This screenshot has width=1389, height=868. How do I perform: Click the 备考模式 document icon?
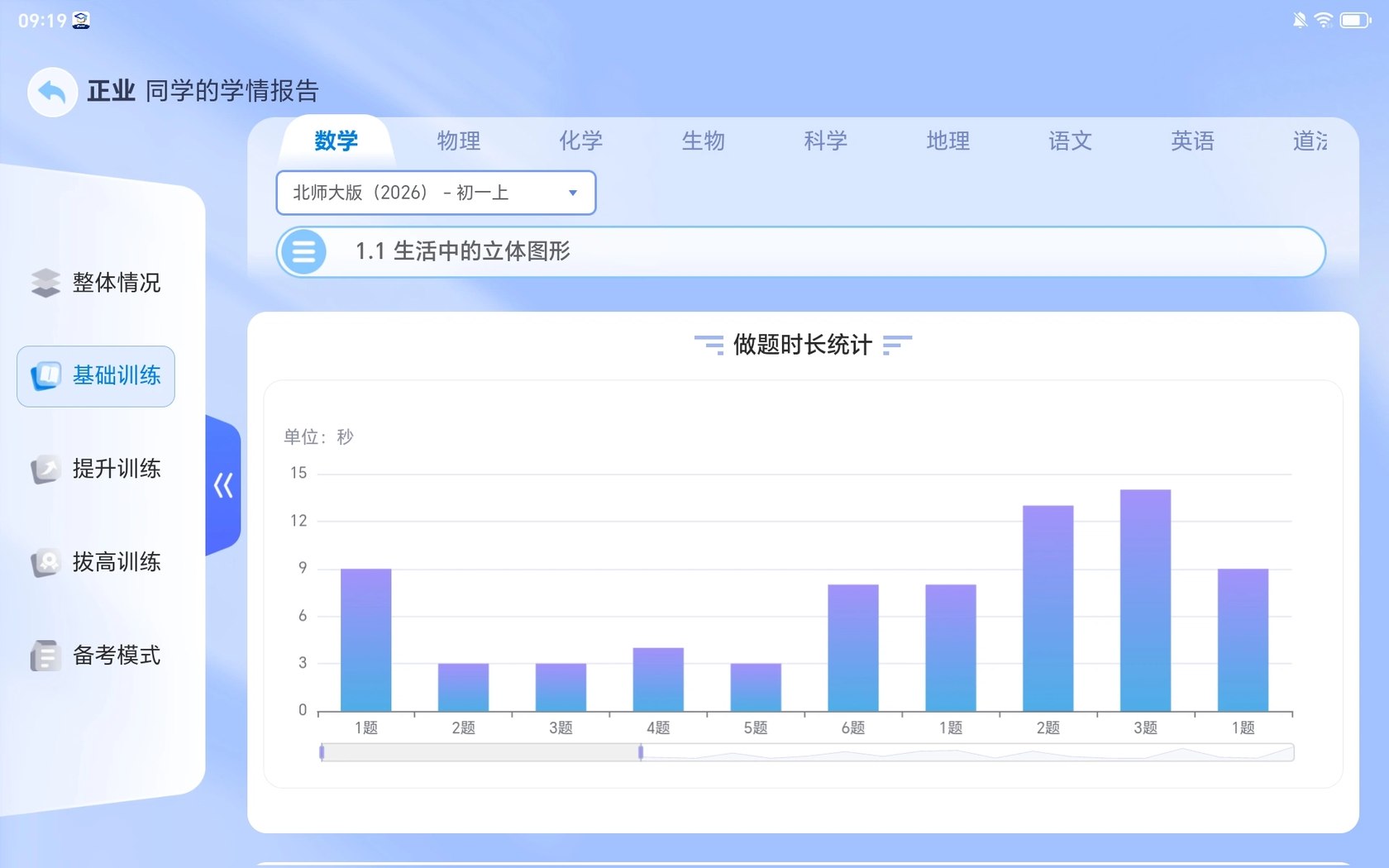(45, 656)
